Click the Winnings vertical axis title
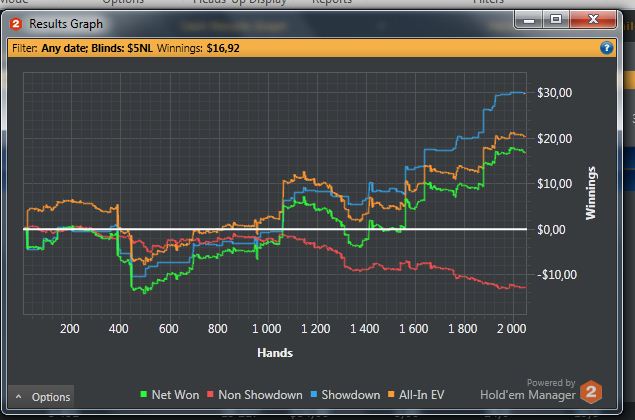Viewport: 635px width, 420px height. pos(591,193)
